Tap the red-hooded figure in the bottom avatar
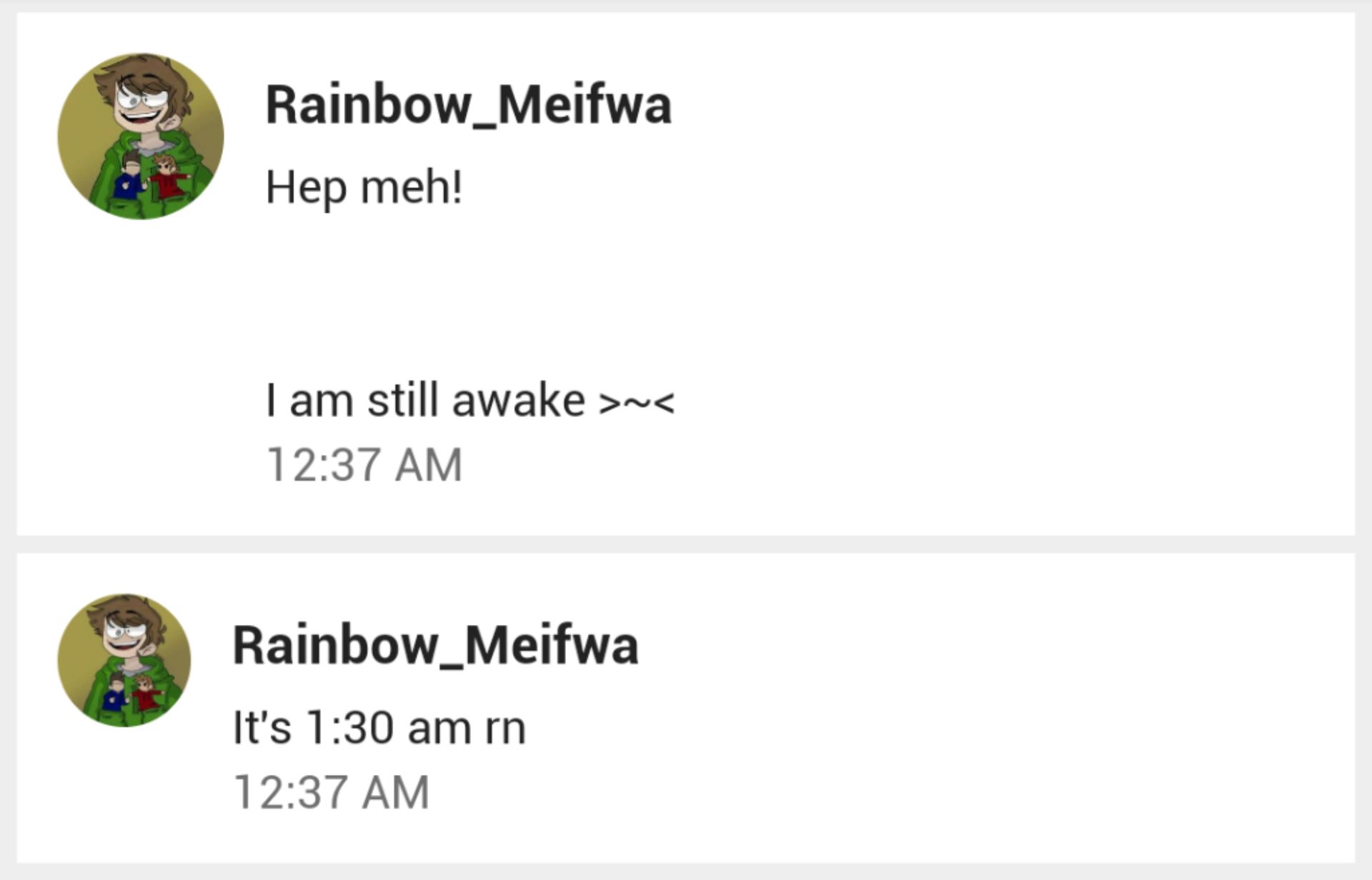The image size is (1372, 880). (146, 691)
